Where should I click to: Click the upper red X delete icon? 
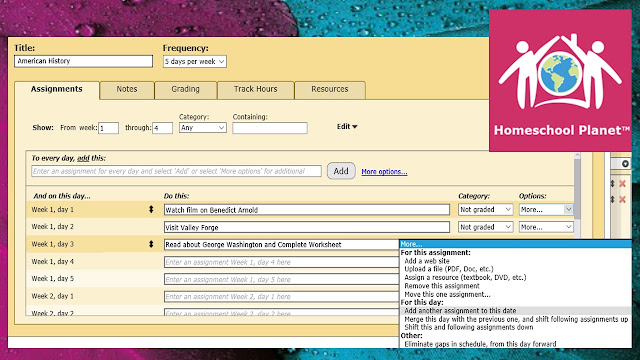point(622,184)
